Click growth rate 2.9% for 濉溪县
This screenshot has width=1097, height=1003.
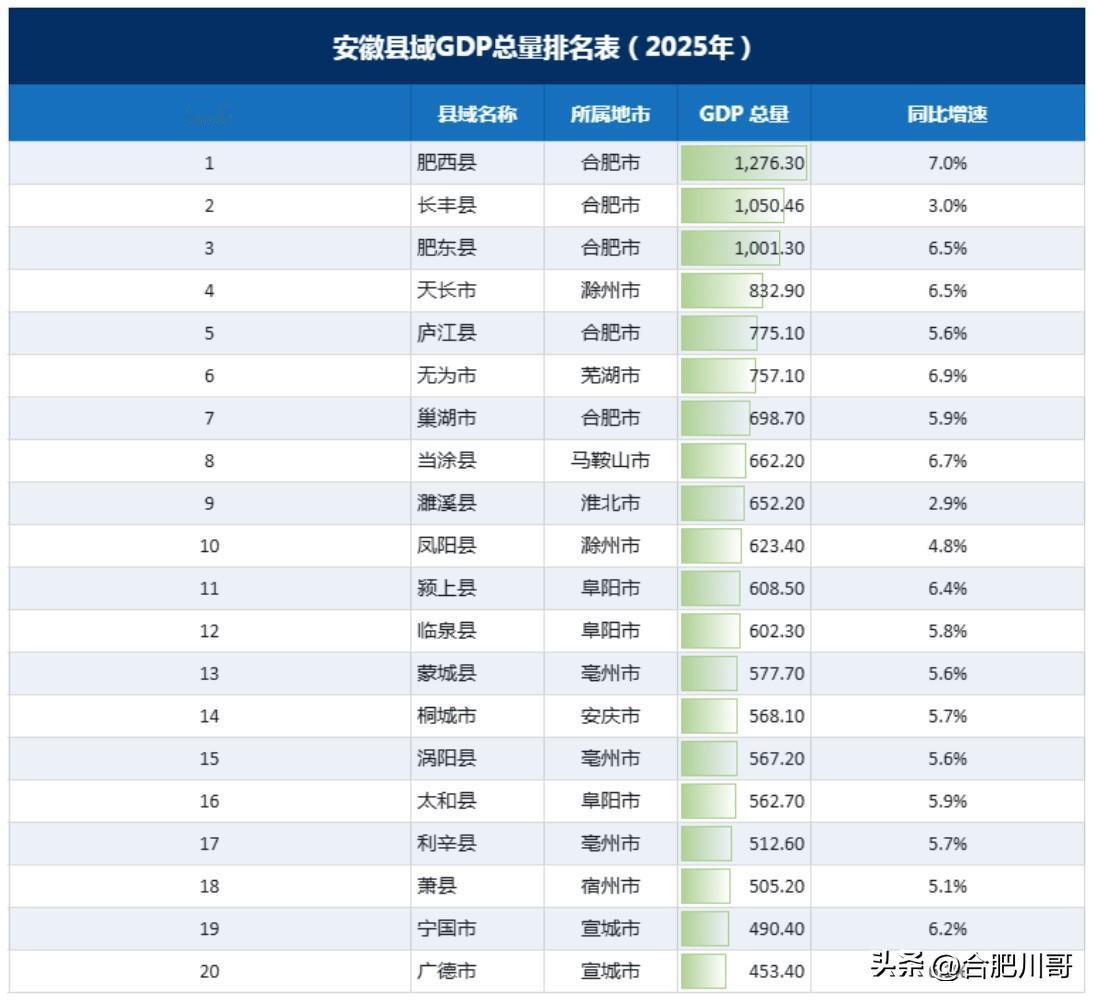tap(947, 503)
